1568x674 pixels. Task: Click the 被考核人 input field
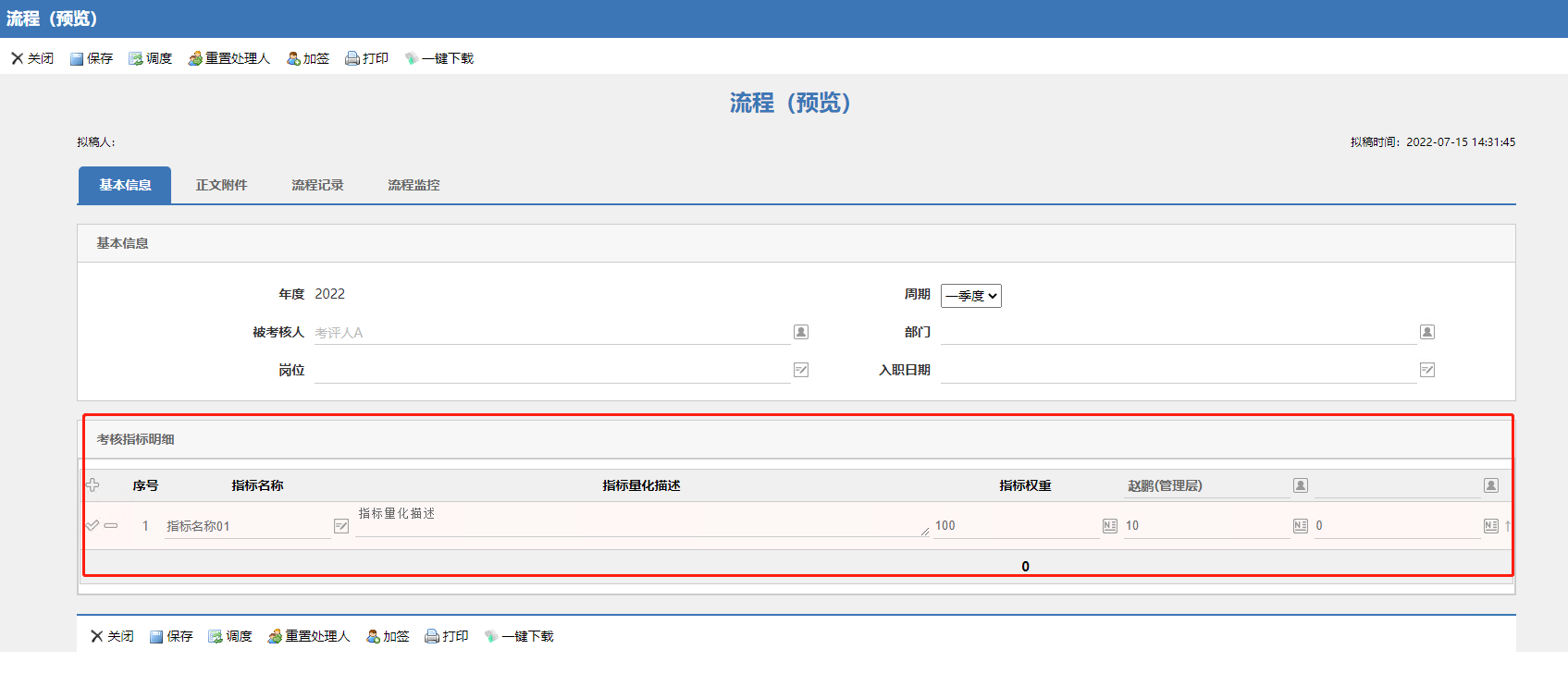pos(551,333)
